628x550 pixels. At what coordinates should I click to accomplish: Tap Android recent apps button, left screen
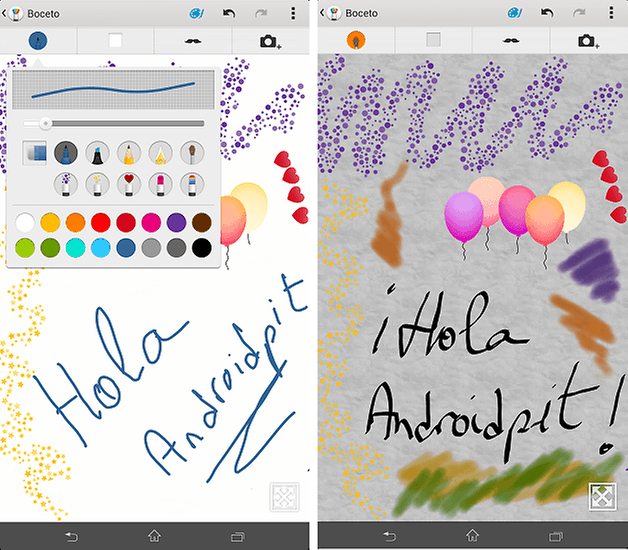click(238, 536)
